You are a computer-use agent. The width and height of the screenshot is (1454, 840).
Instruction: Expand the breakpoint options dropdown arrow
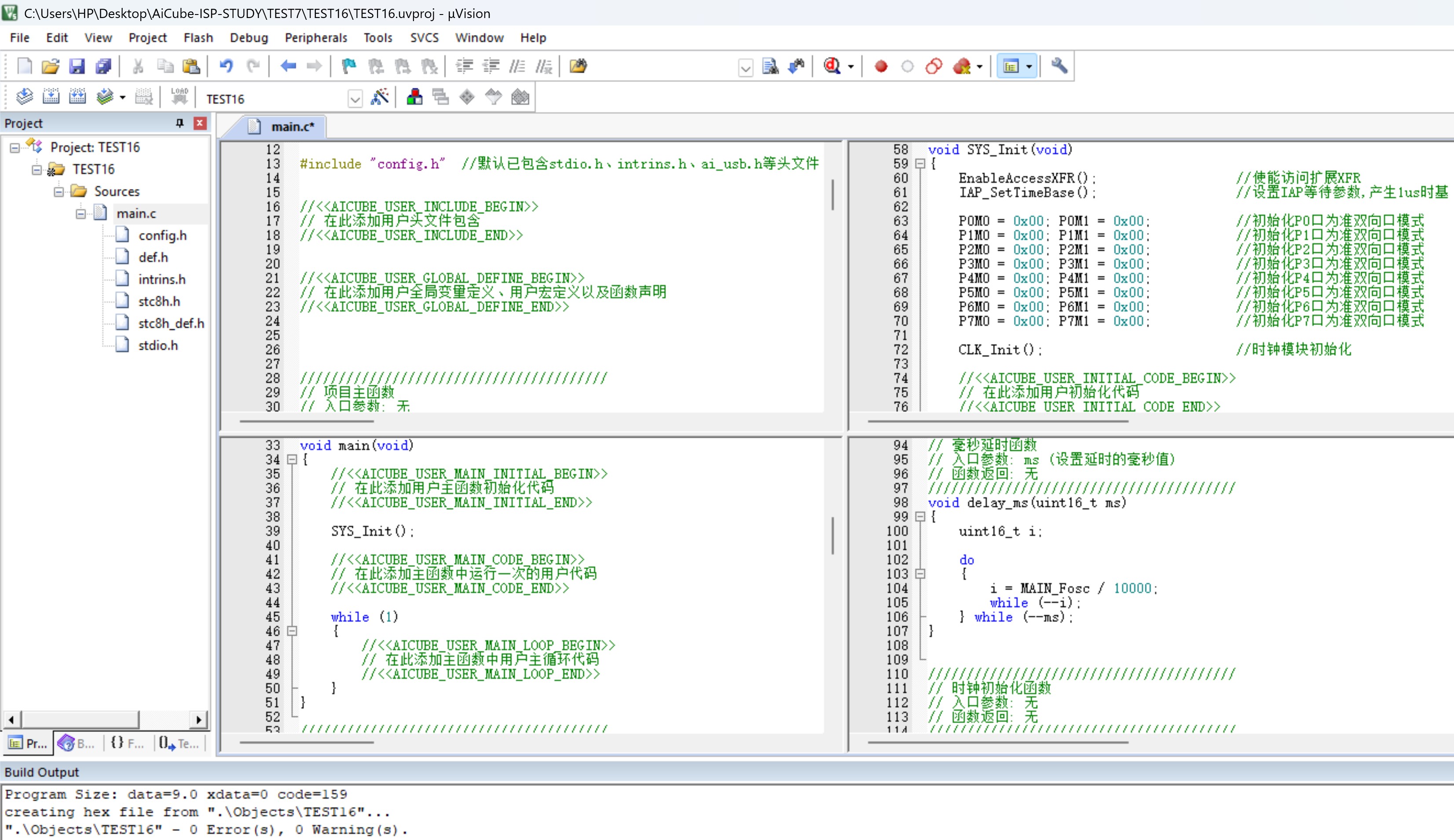click(x=980, y=67)
